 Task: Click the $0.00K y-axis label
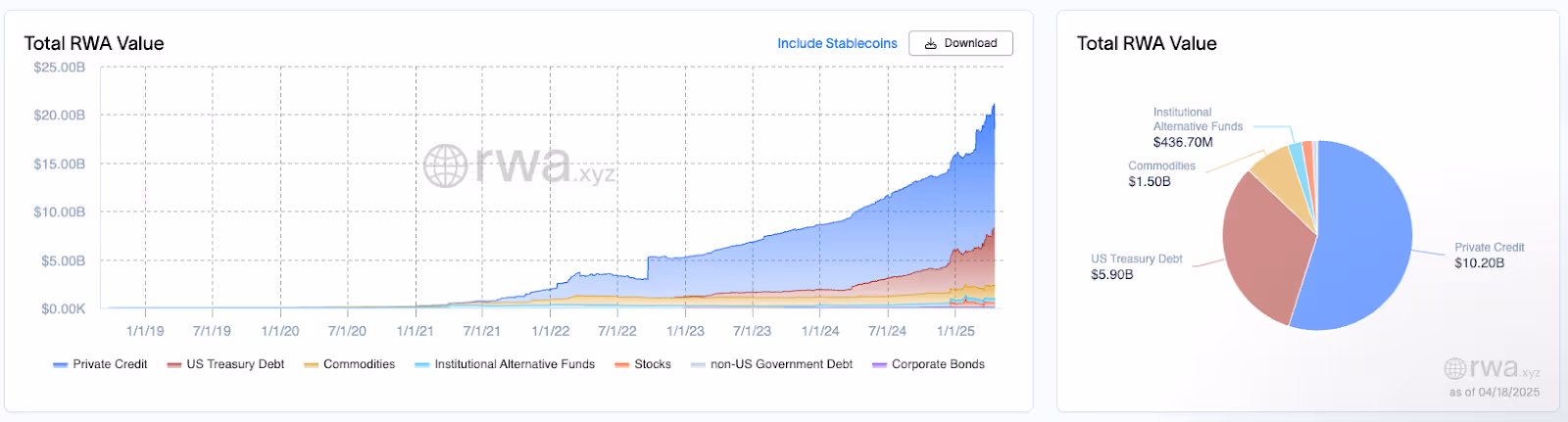(x=63, y=309)
